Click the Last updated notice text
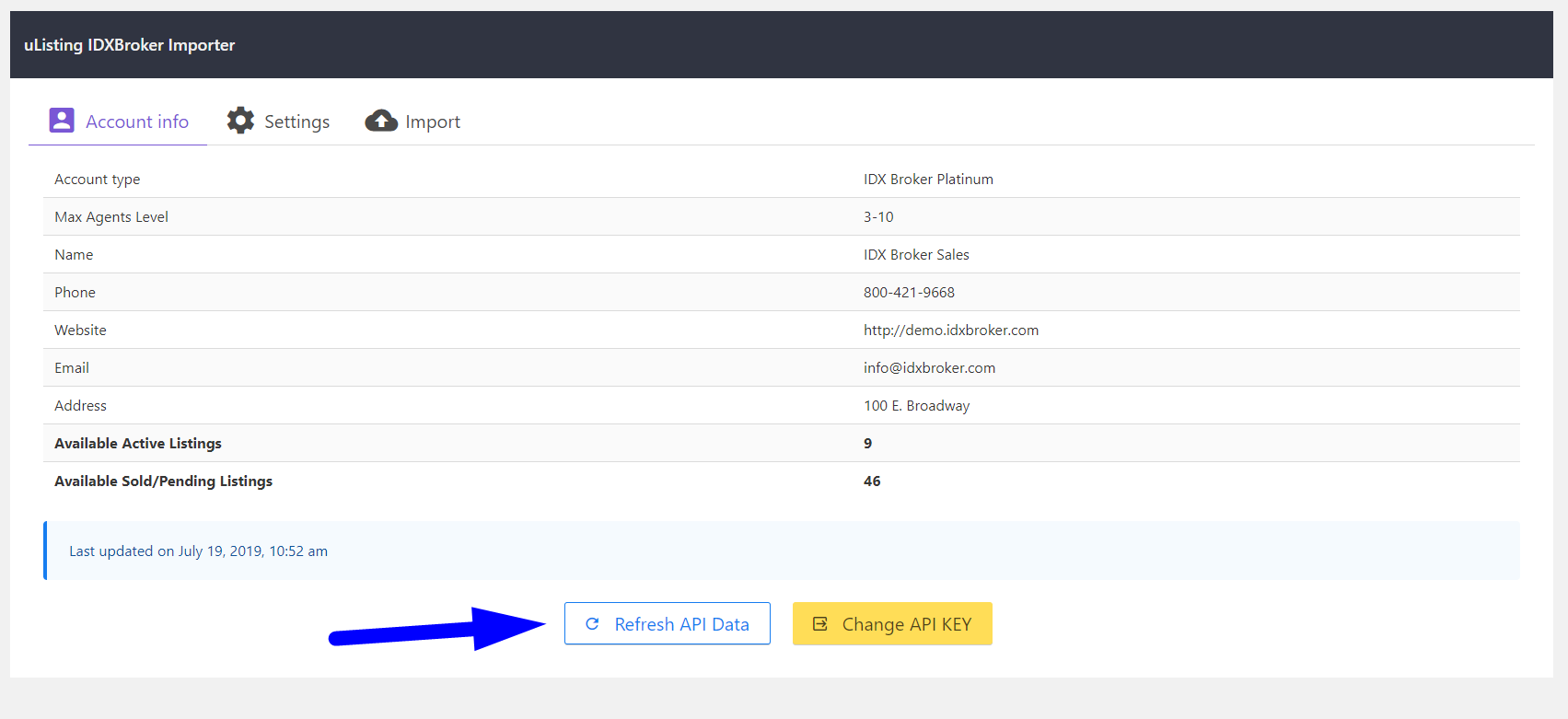This screenshot has height=719, width=1568. (198, 551)
